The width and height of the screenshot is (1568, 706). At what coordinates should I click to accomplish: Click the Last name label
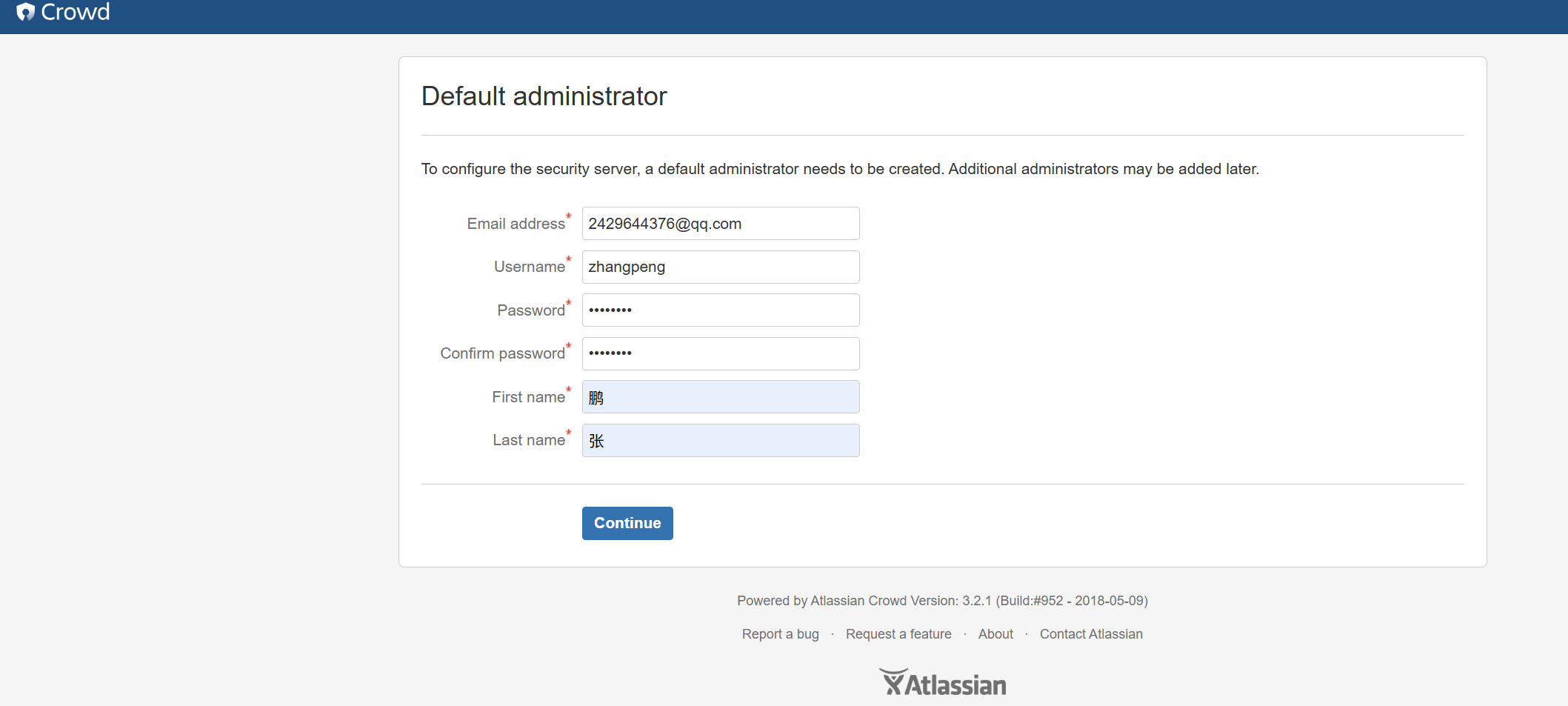(529, 441)
